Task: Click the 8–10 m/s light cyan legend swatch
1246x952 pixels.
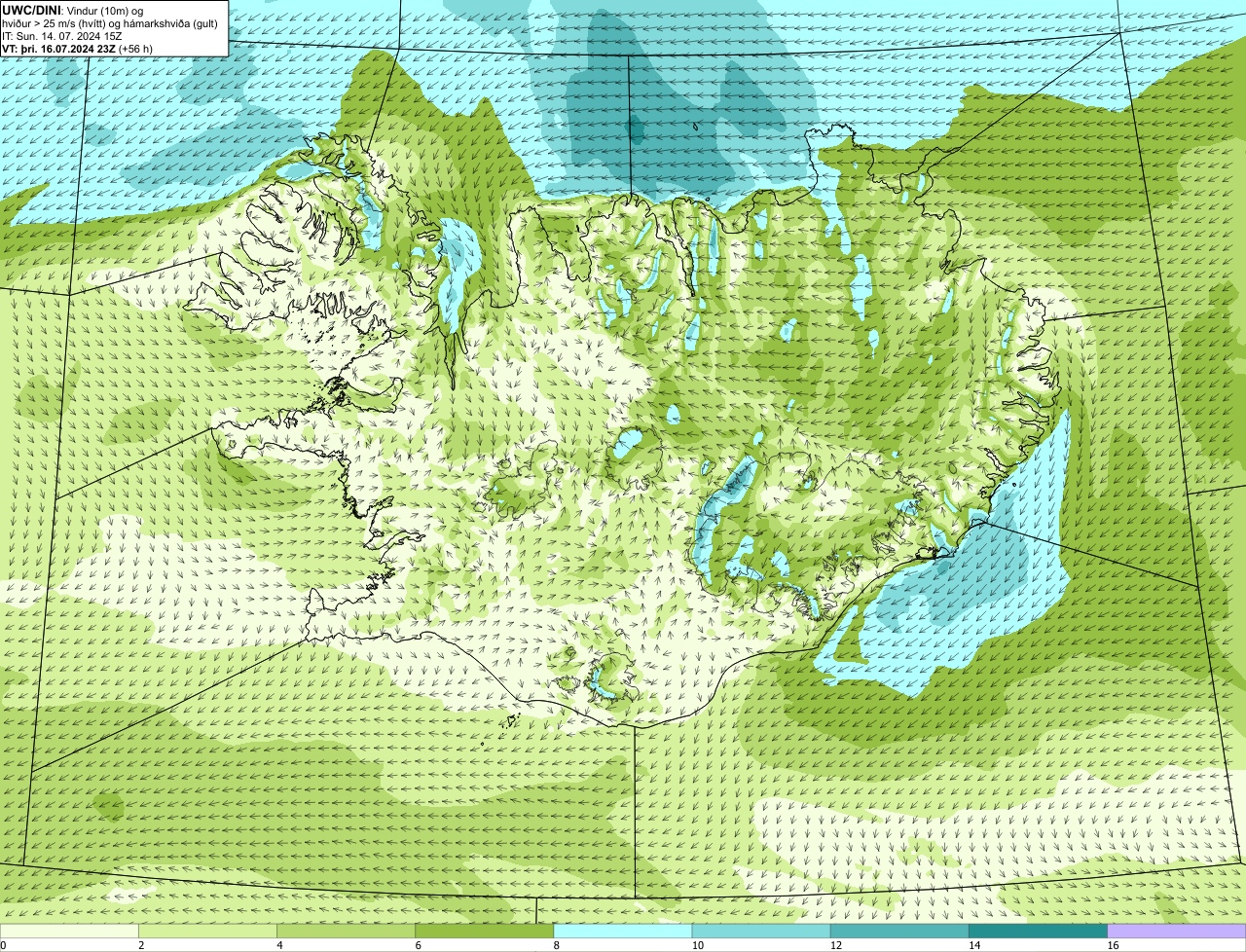Action: (623, 932)
